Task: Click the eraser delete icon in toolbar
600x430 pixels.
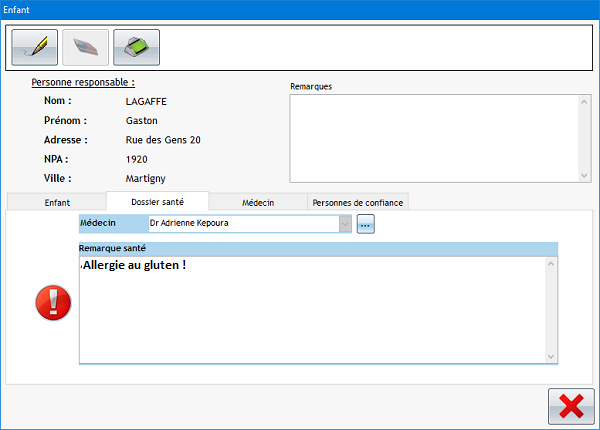Action: click(x=85, y=46)
